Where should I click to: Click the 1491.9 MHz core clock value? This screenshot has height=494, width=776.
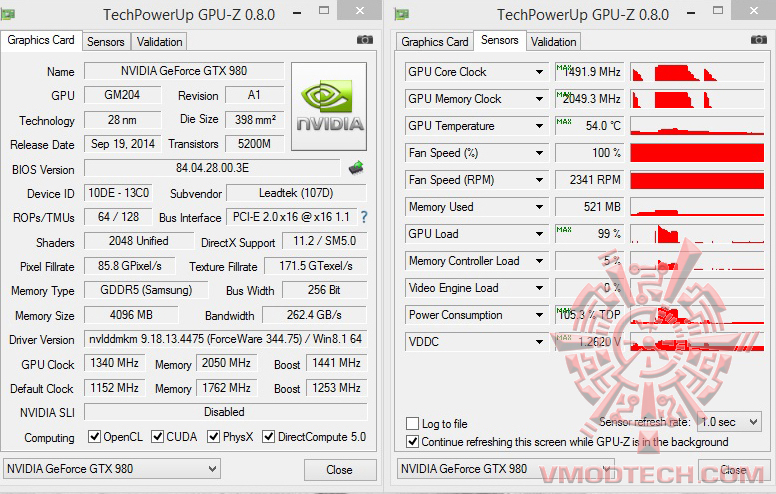(589, 72)
